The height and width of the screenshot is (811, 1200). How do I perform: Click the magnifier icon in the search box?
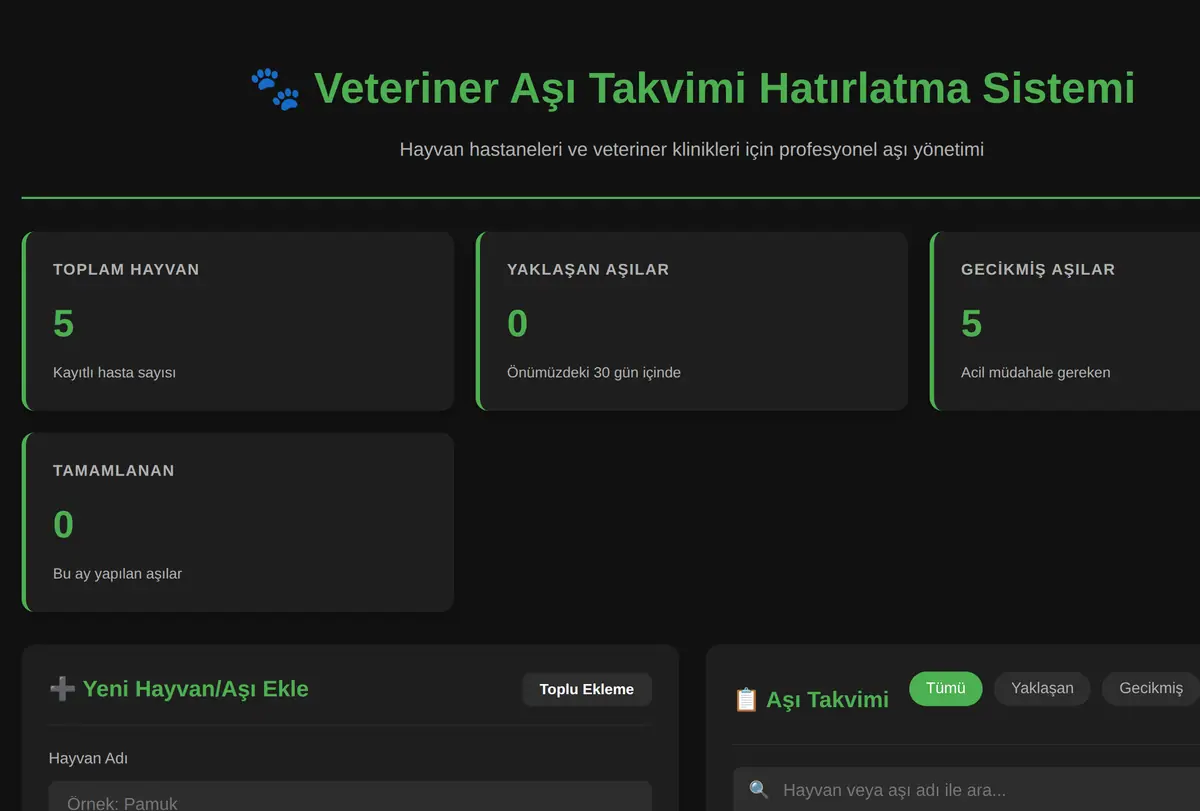[x=759, y=790]
